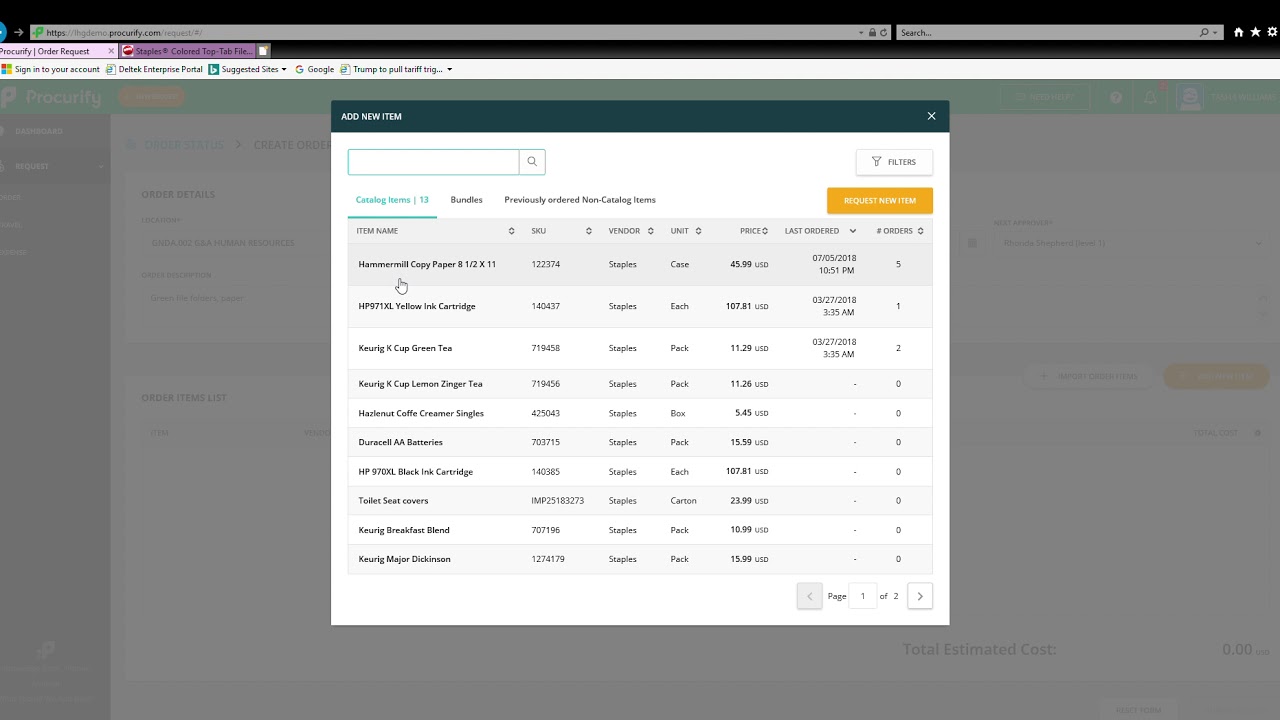The height and width of the screenshot is (720, 1280).
Task: Close the Procurify Order Request tab
Action: pos(111,51)
